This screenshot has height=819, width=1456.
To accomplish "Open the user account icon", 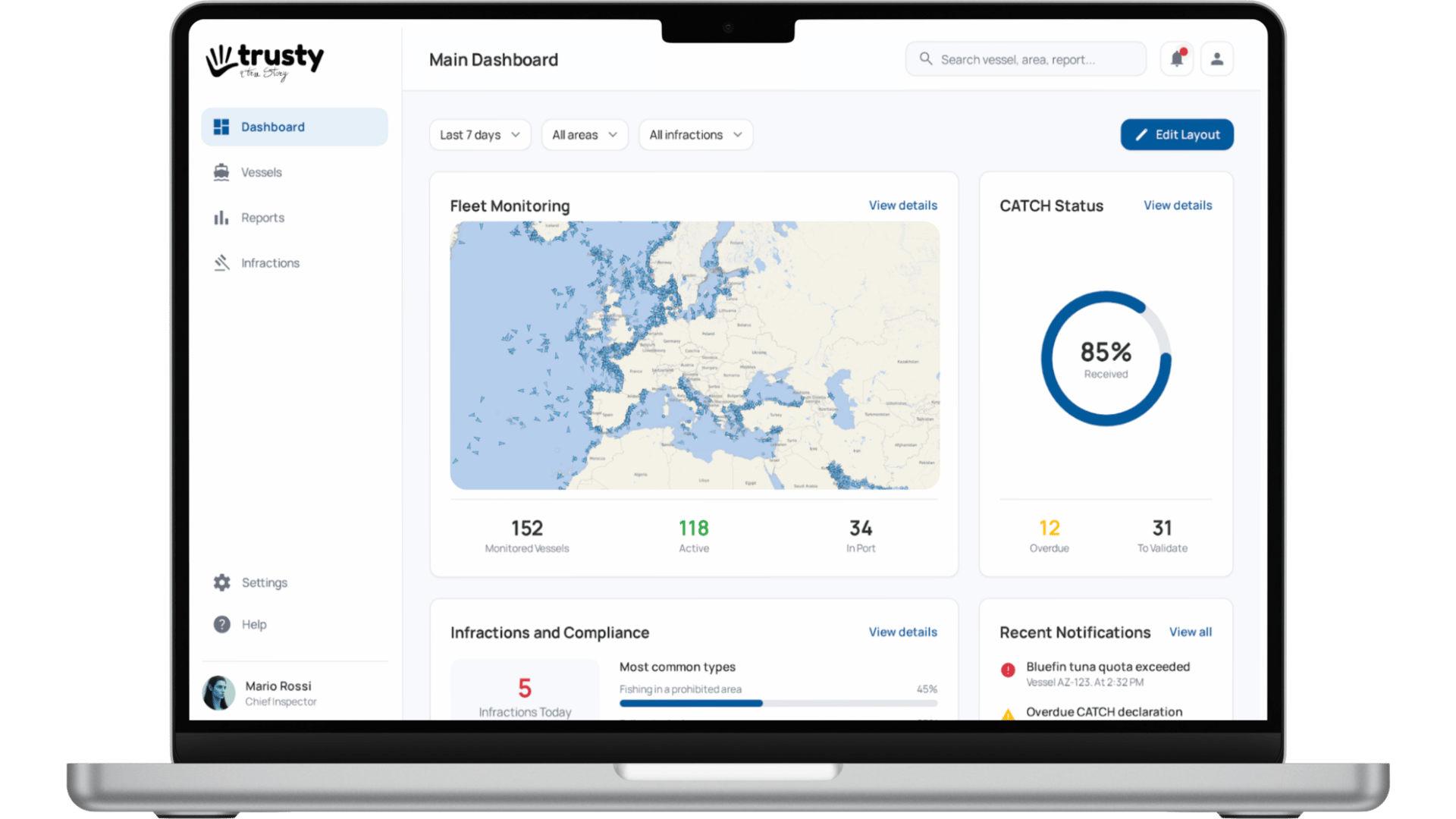I will [1216, 58].
